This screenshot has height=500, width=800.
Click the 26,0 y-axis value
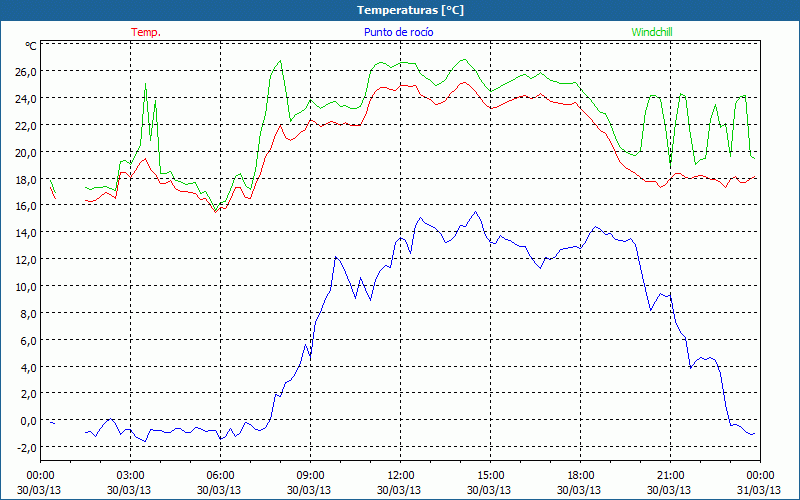click(26, 71)
